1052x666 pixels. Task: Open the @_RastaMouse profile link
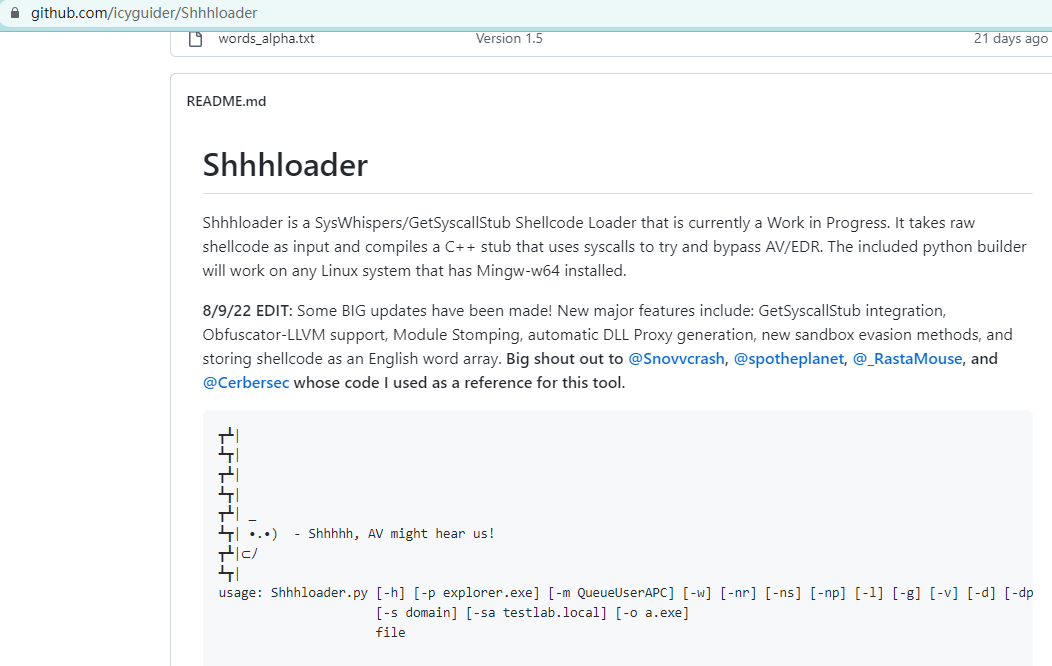pos(907,359)
